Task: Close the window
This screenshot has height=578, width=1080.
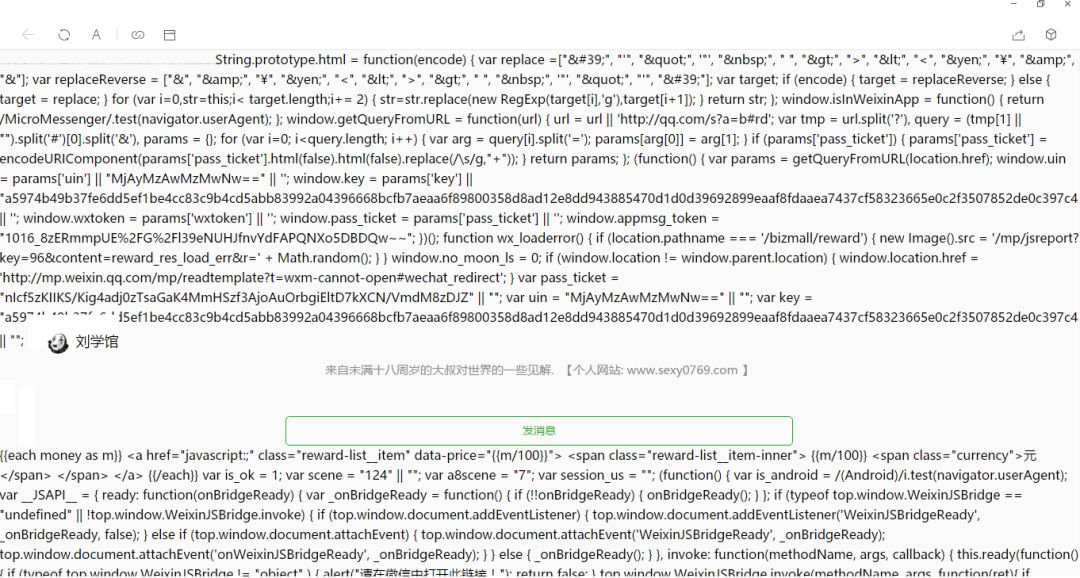Action: click(1066, 5)
